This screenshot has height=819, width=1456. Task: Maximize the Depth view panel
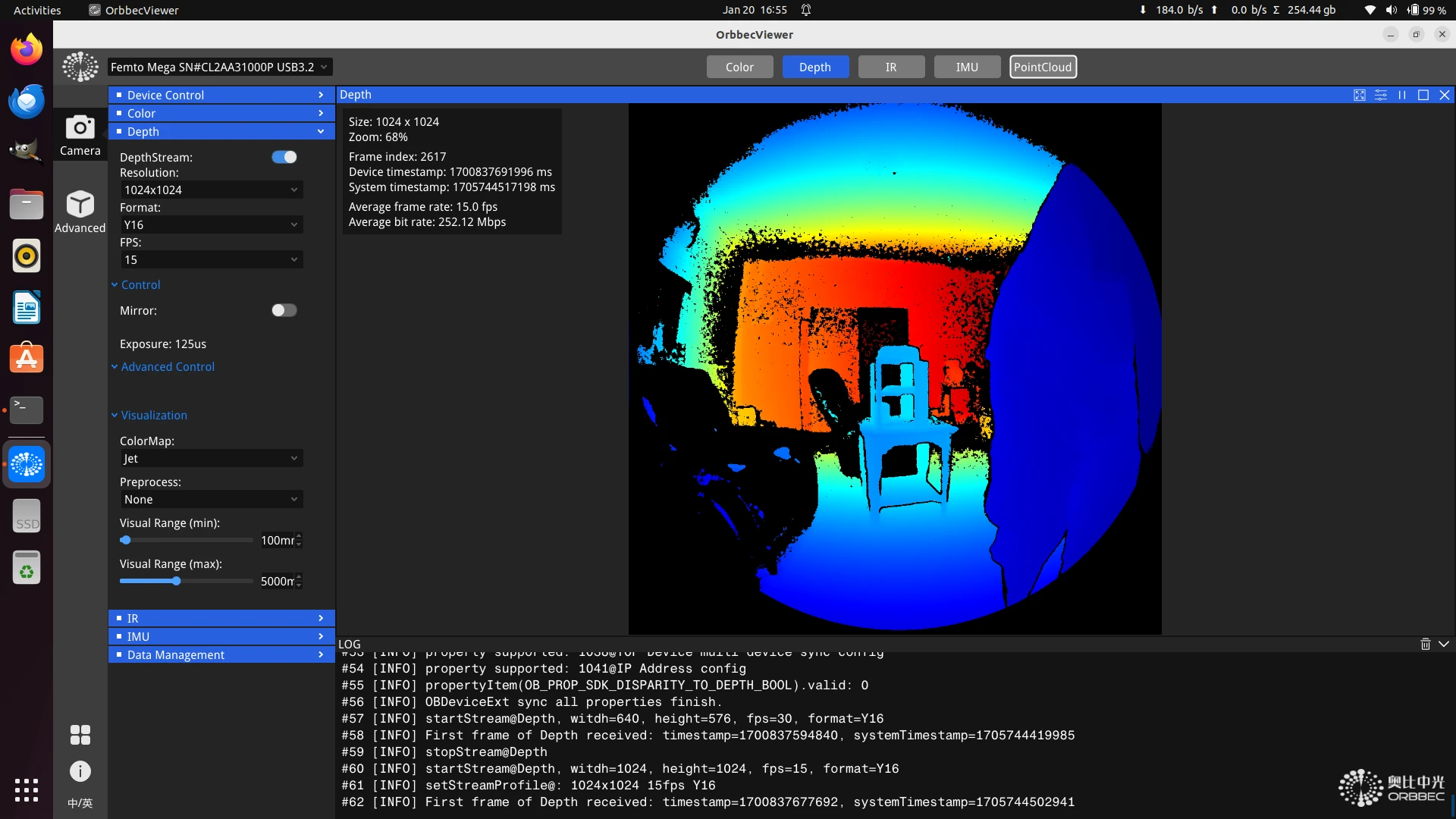(1423, 95)
